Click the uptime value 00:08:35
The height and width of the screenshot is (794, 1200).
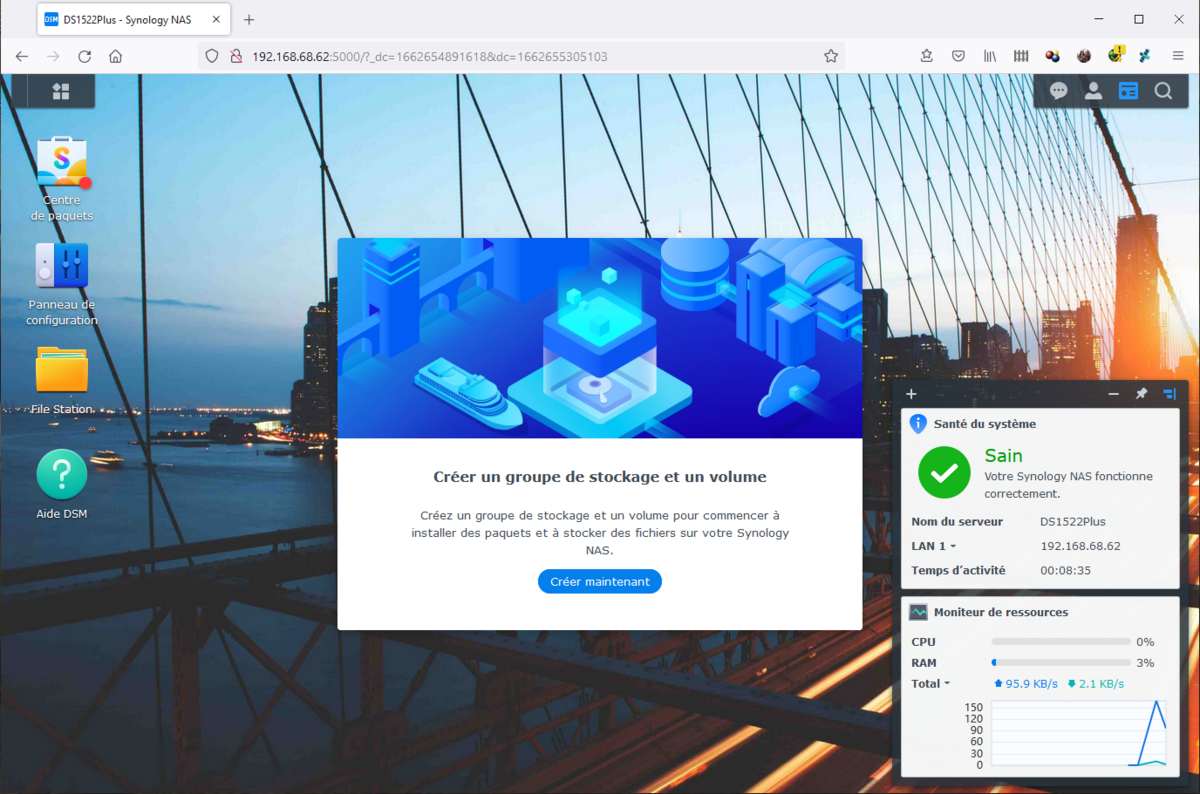1065,570
